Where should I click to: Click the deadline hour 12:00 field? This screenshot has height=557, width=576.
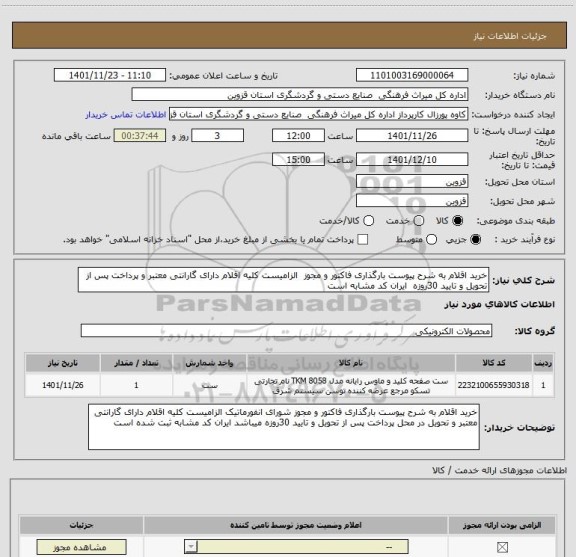298,136
